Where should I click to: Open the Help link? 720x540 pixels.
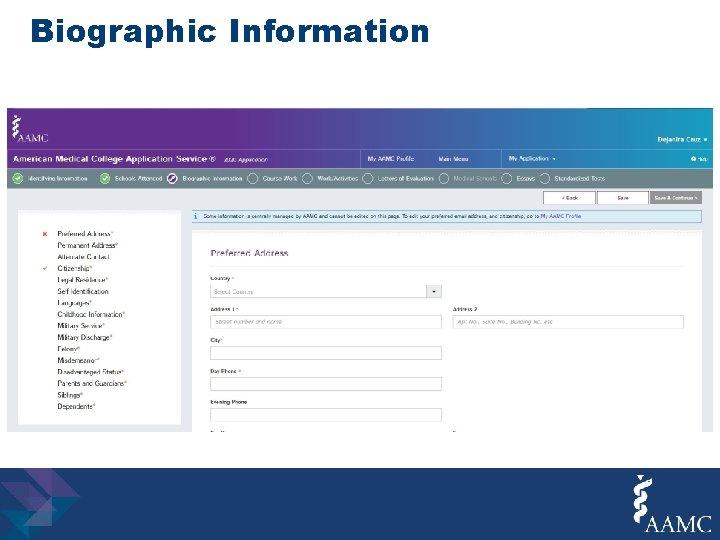(x=699, y=159)
